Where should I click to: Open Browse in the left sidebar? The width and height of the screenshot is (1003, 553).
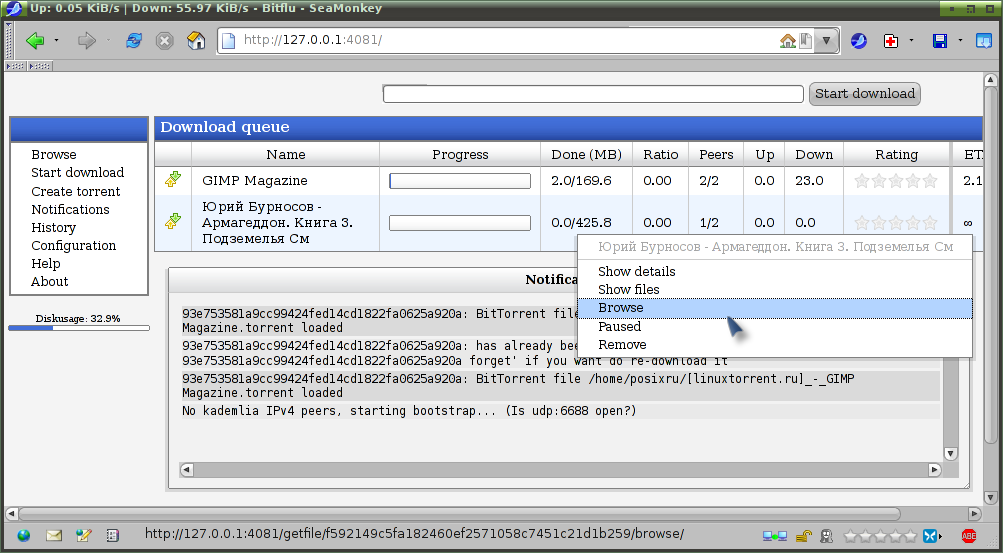[54, 155]
